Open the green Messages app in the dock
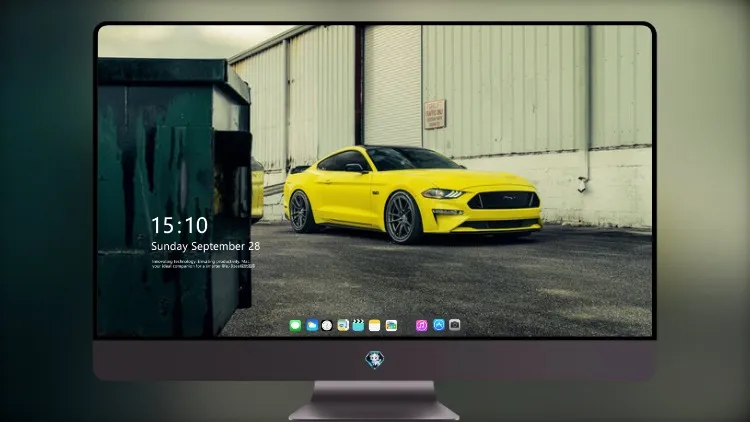This screenshot has width=750, height=422. click(295, 326)
